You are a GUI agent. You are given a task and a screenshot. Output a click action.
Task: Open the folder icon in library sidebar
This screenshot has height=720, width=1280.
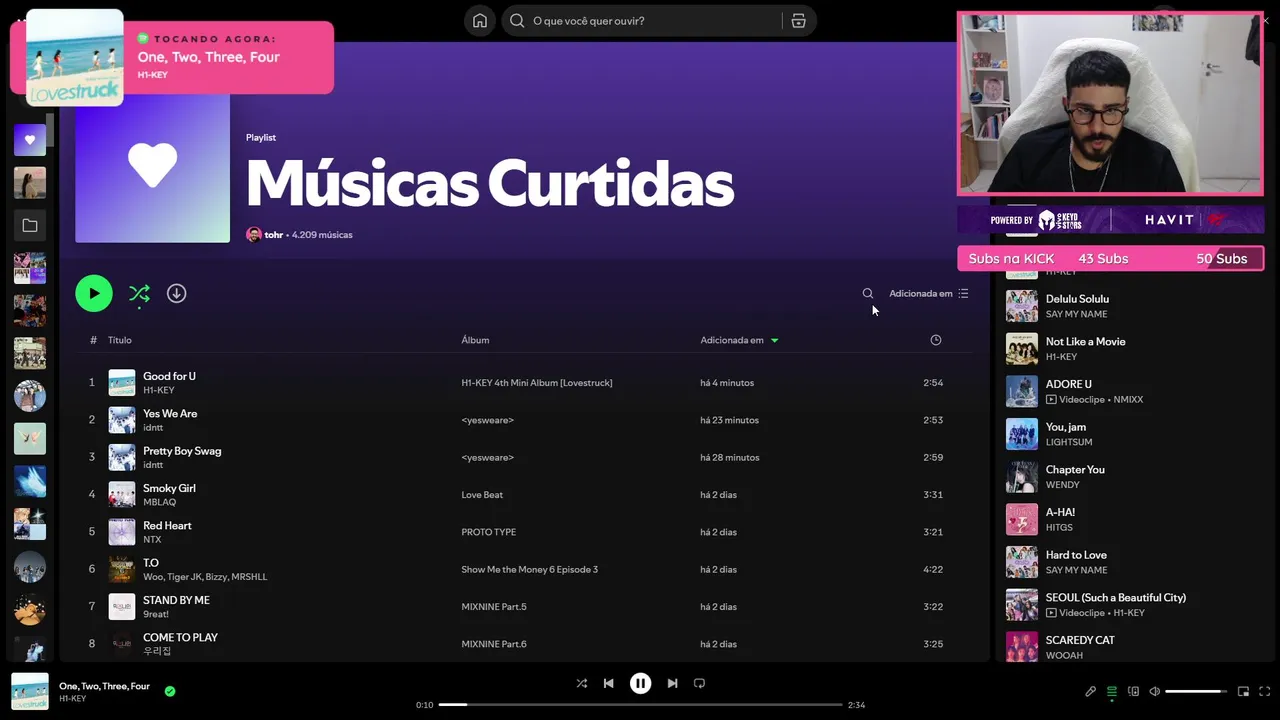(30, 226)
